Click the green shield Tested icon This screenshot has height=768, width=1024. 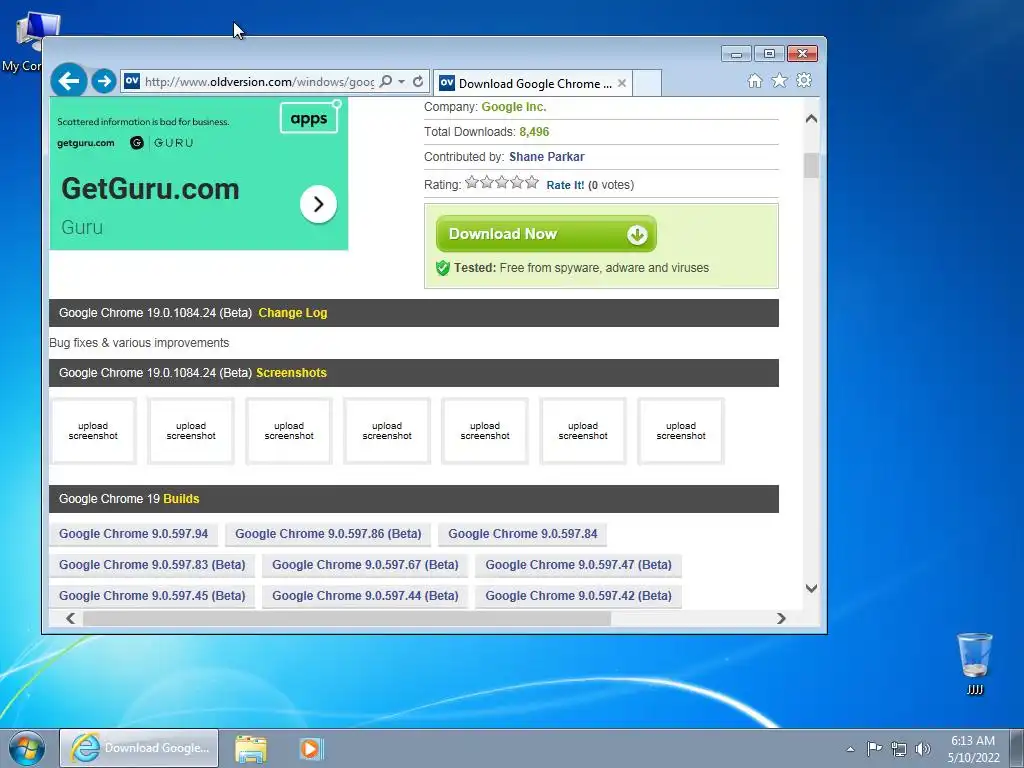[443, 268]
